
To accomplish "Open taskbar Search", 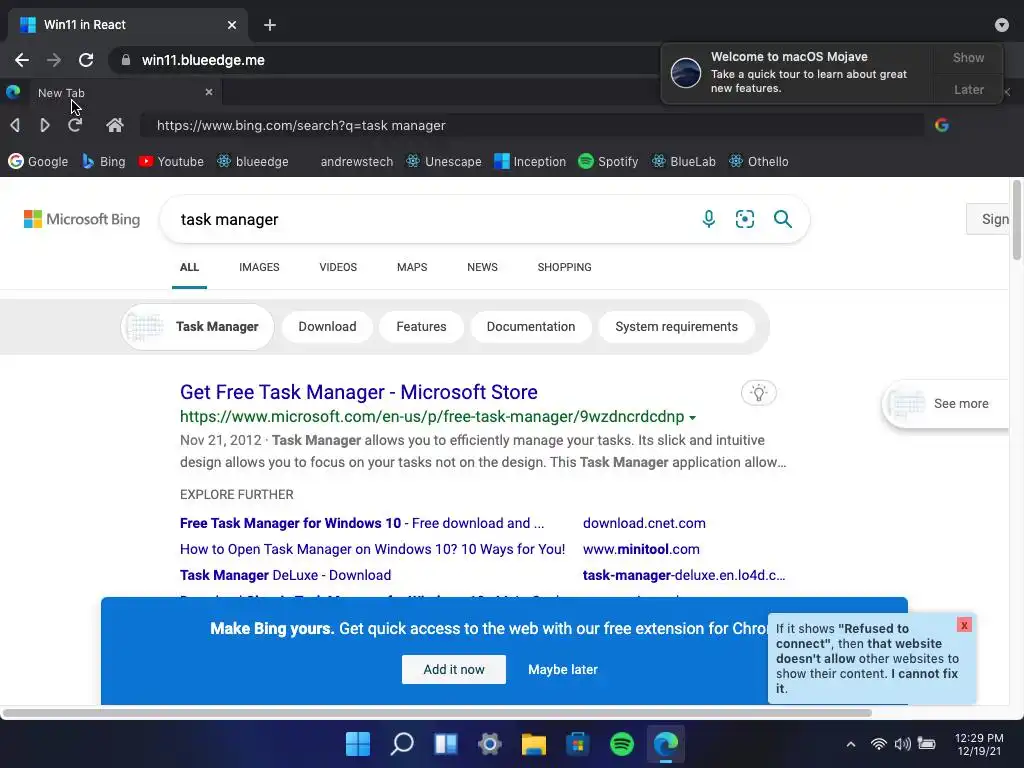I will click(x=402, y=744).
